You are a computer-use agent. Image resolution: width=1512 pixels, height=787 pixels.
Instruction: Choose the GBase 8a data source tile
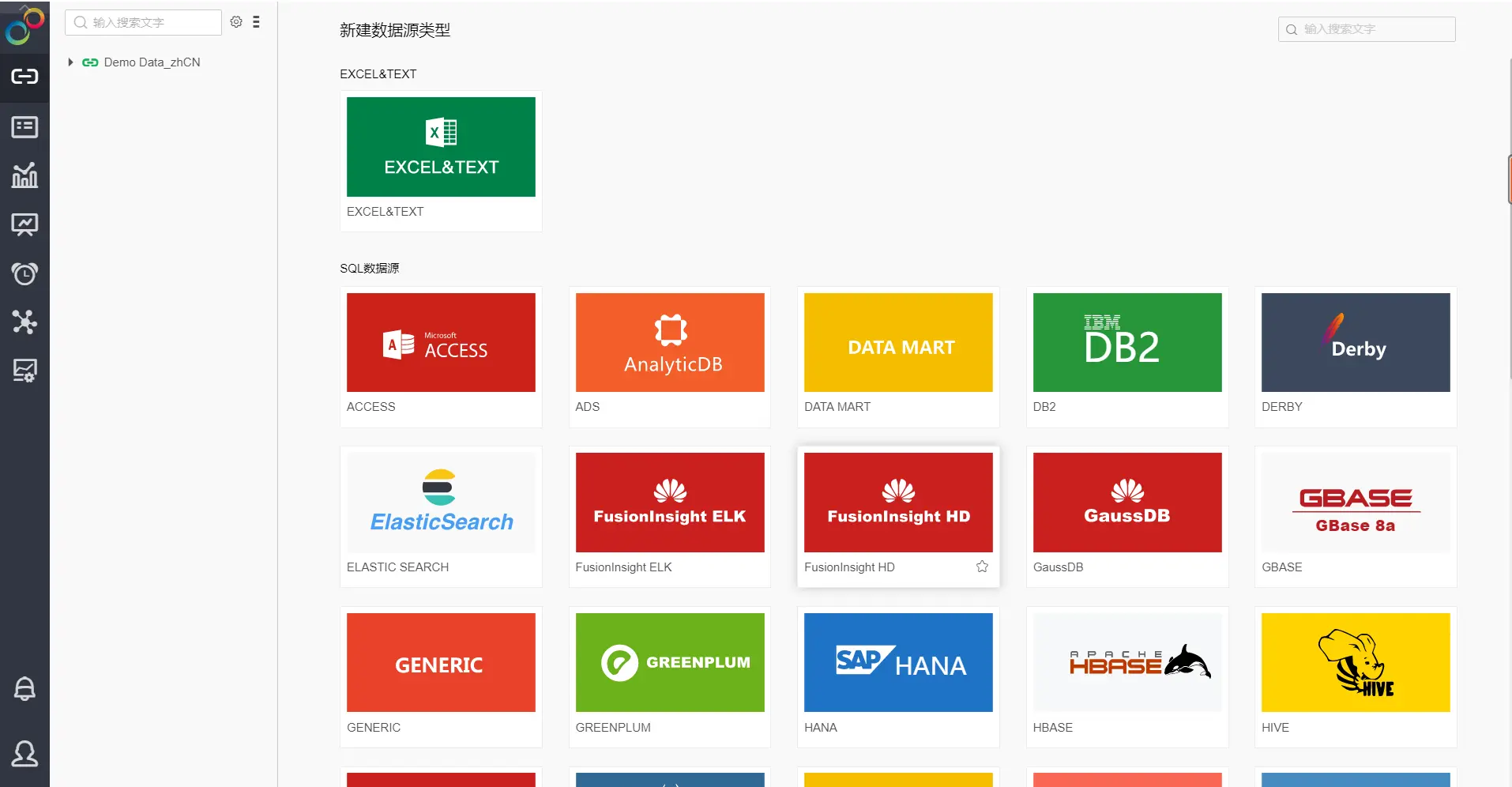pyautogui.click(x=1356, y=517)
